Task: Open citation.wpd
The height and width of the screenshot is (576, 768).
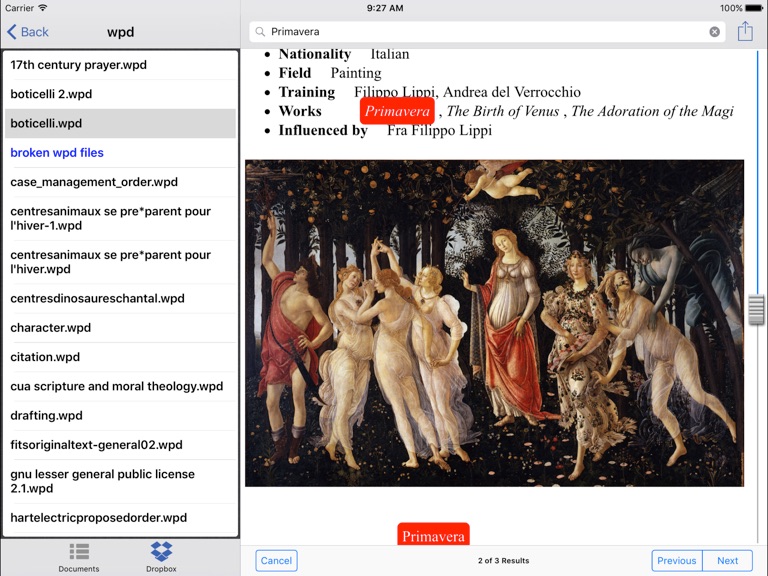Action: 120,357
